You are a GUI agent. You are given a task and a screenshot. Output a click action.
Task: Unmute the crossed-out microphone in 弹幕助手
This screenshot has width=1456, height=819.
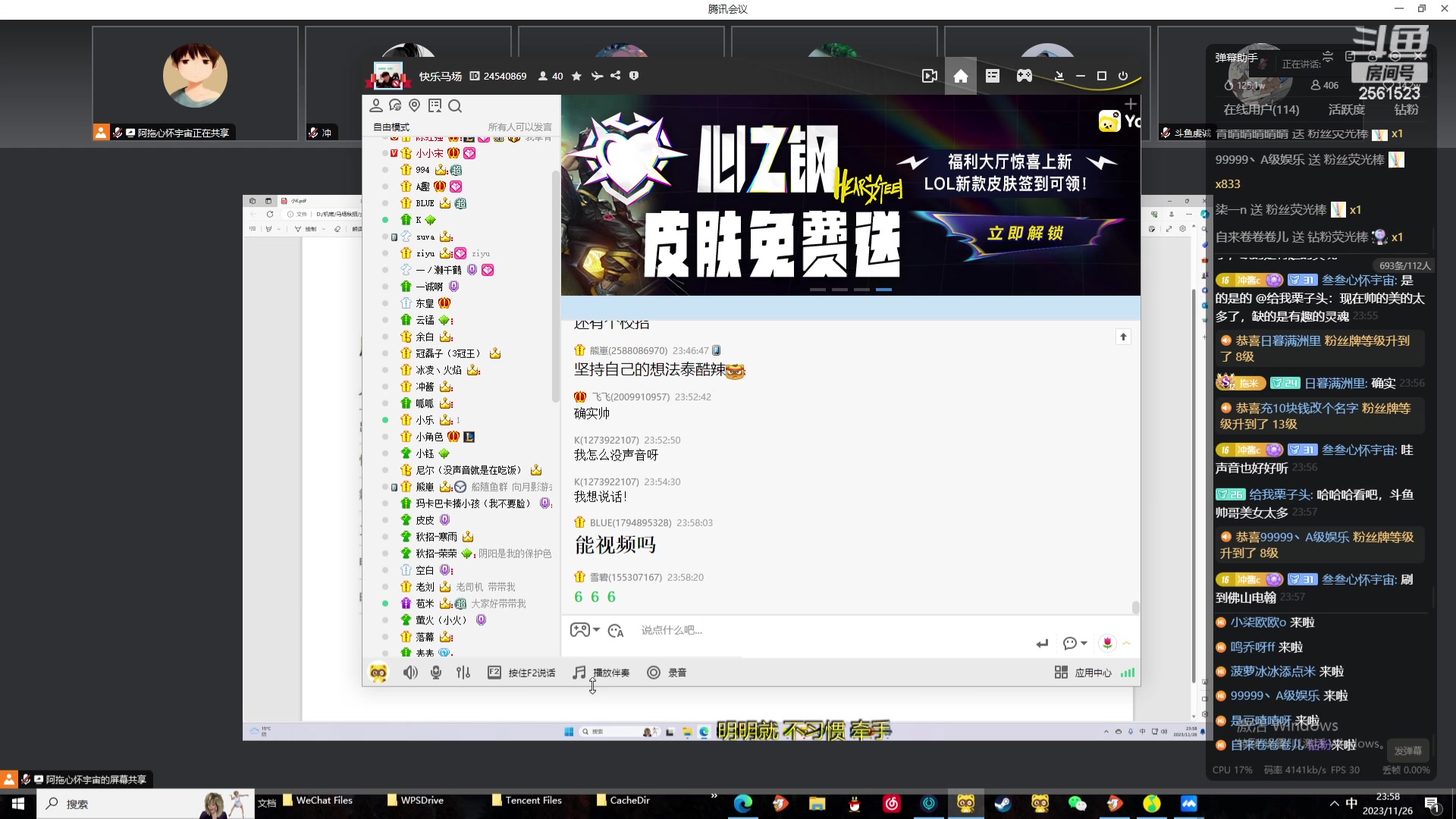click(1261, 62)
